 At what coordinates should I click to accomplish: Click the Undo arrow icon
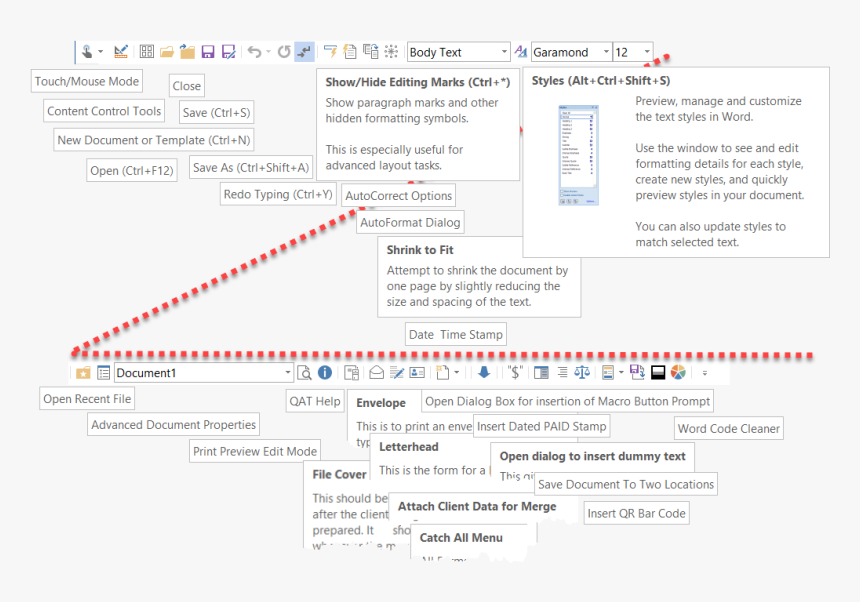pos(254,52)
